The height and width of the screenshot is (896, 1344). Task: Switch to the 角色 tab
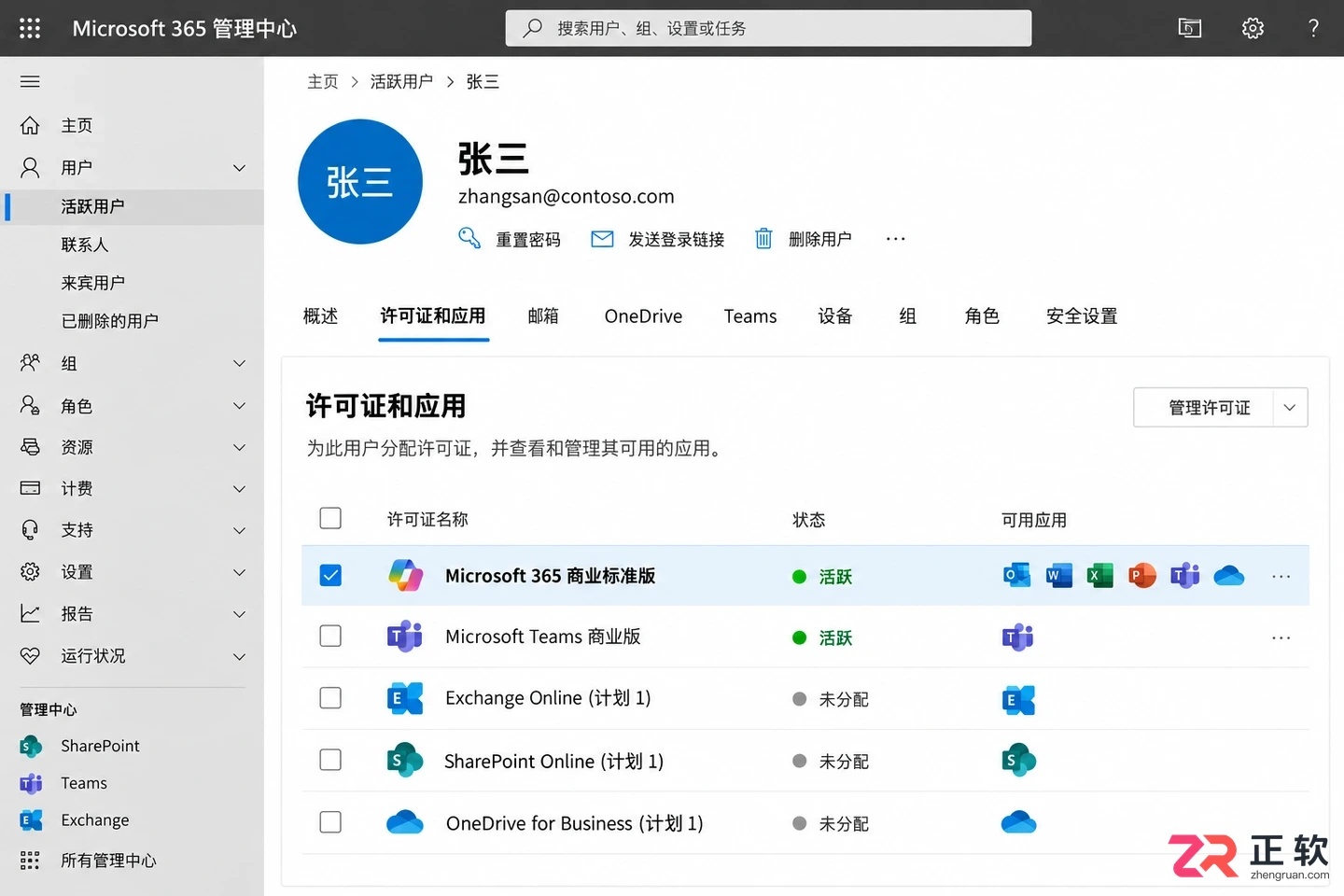982,316
